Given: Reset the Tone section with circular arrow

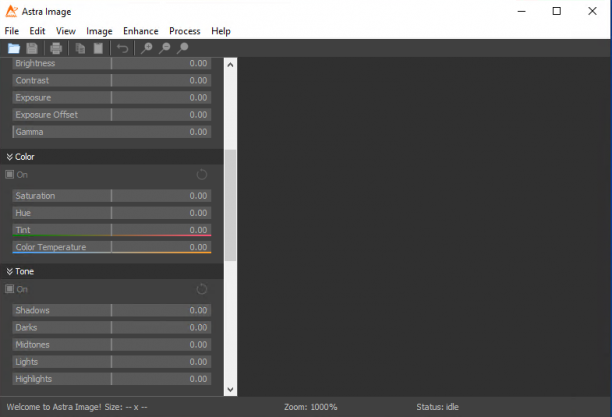Looking at the screenshot, I should [x=201, y=289].
